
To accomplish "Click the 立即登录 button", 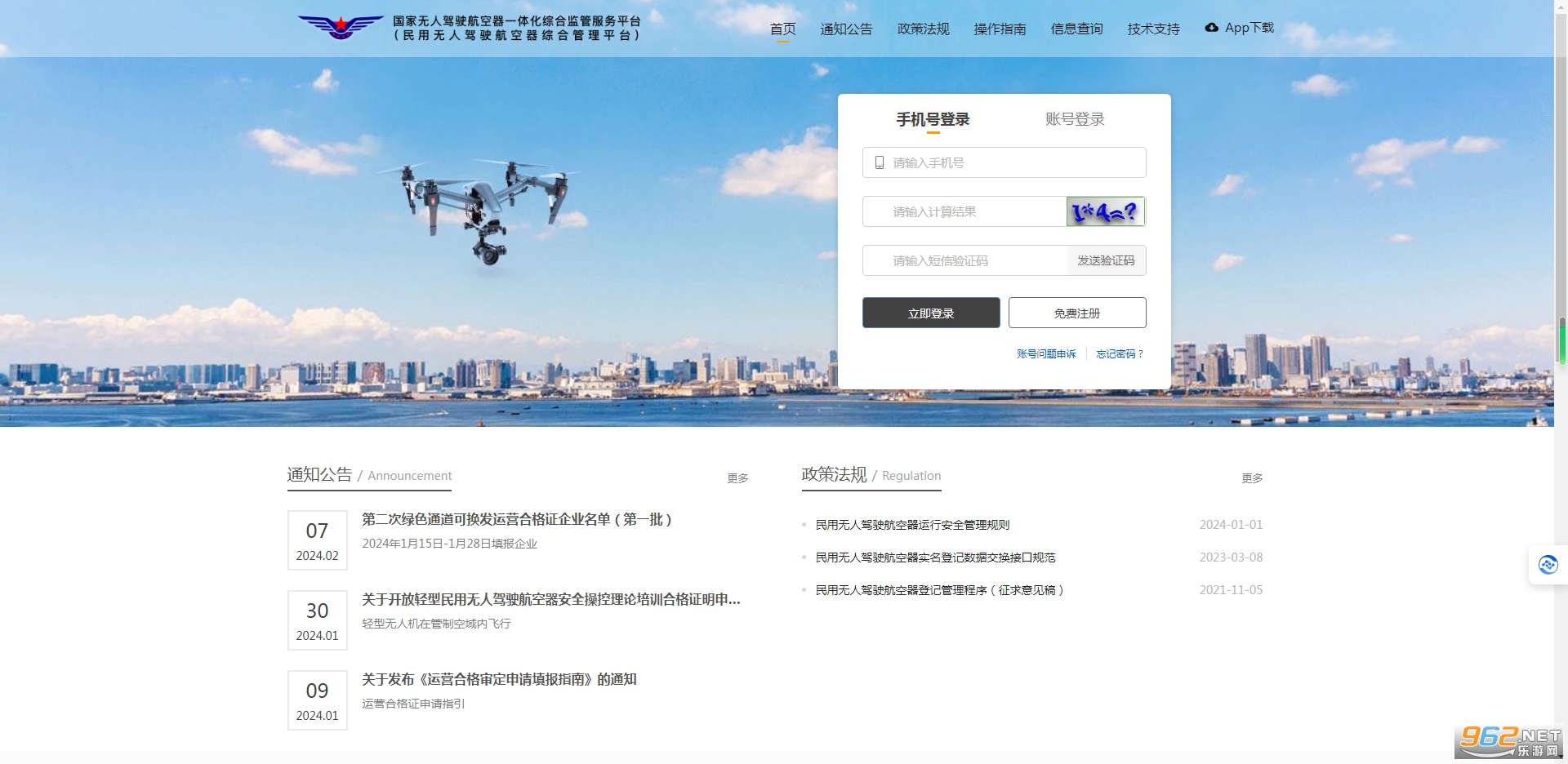I will tap(931, 313).
